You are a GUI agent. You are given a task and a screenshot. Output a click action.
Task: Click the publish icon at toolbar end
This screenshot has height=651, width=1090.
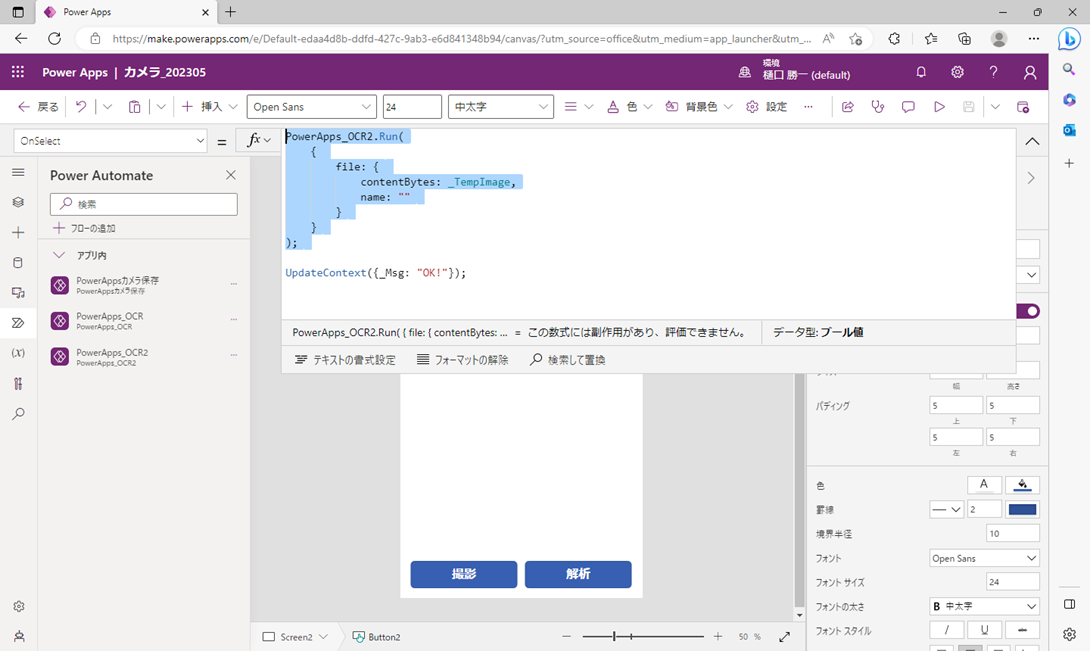coord(1023,106)
